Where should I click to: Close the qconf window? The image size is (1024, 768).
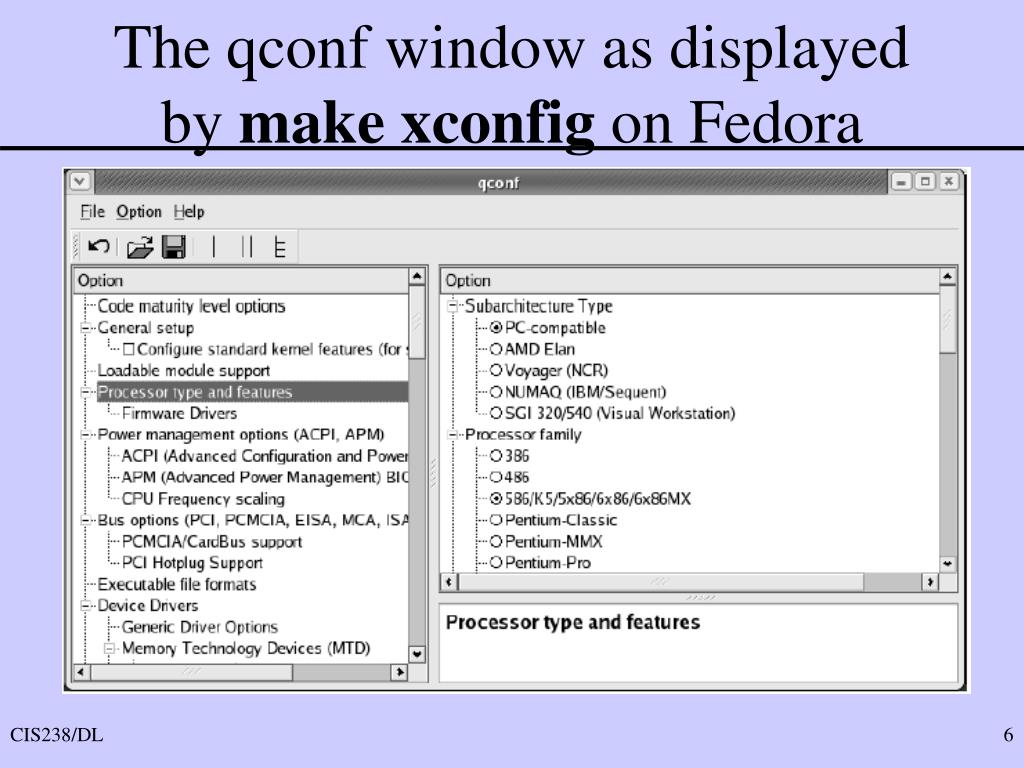(x=948, y=182)
